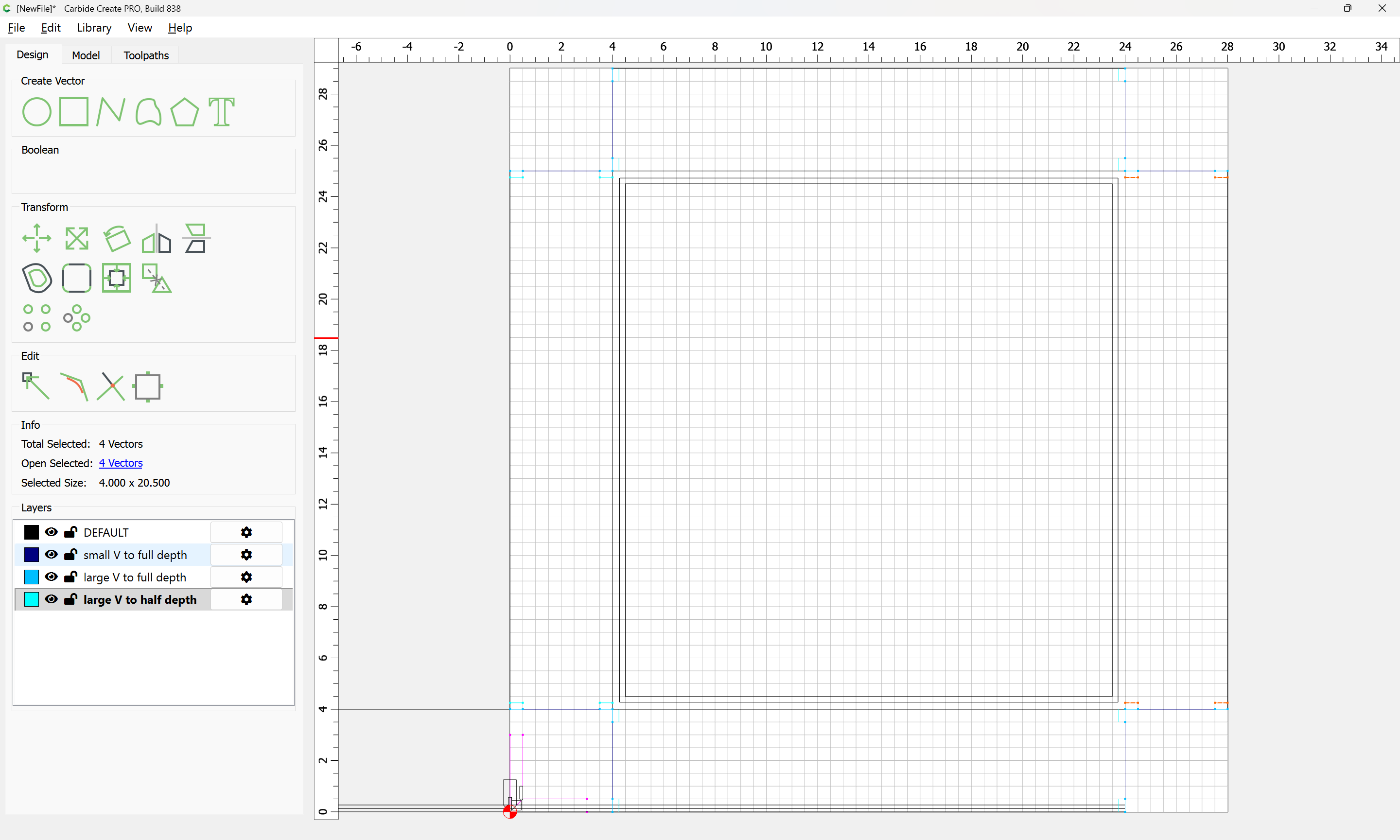Switch to the Toolpaths tab

coord(146,55)
